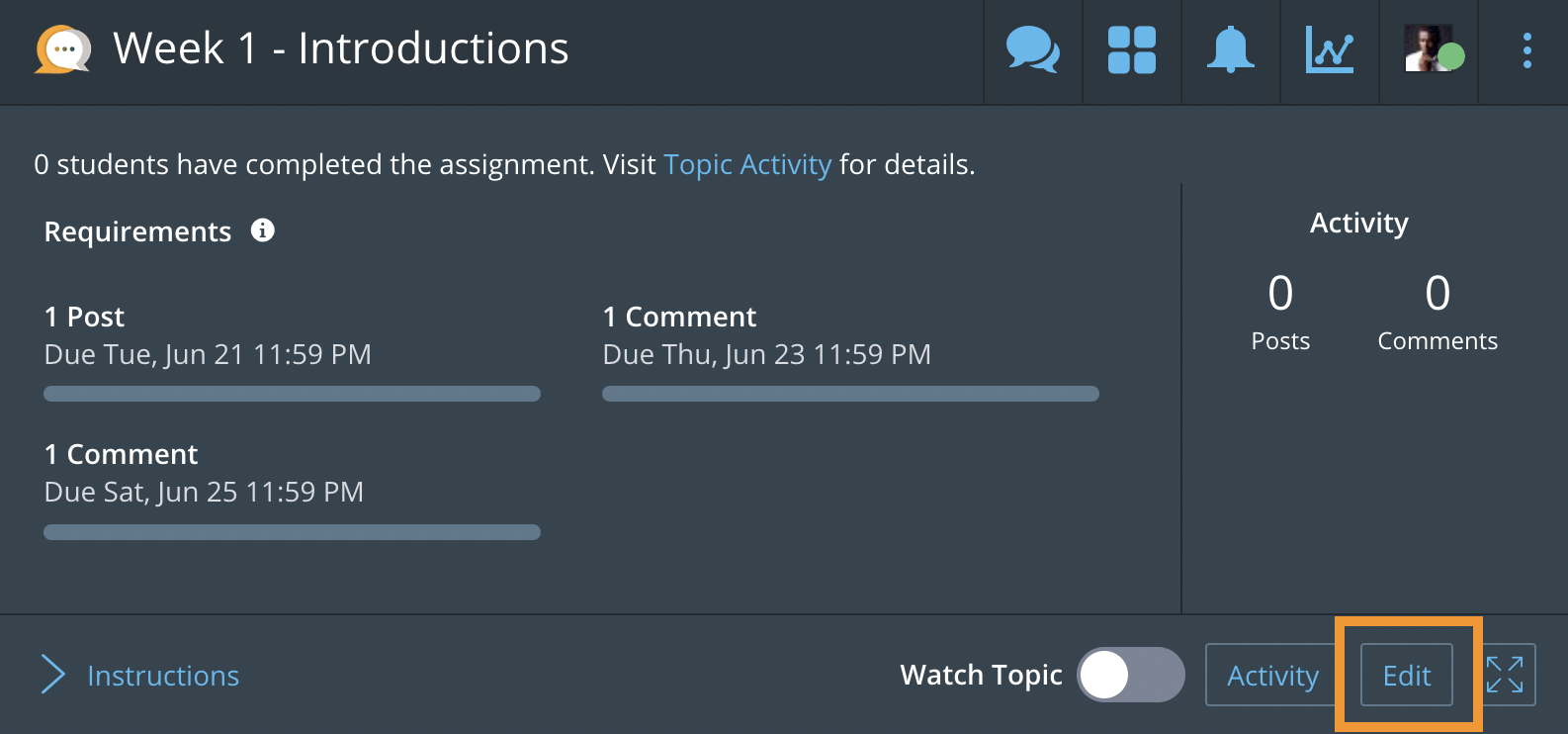Open the analytics line chart icon

[1330, 49]
